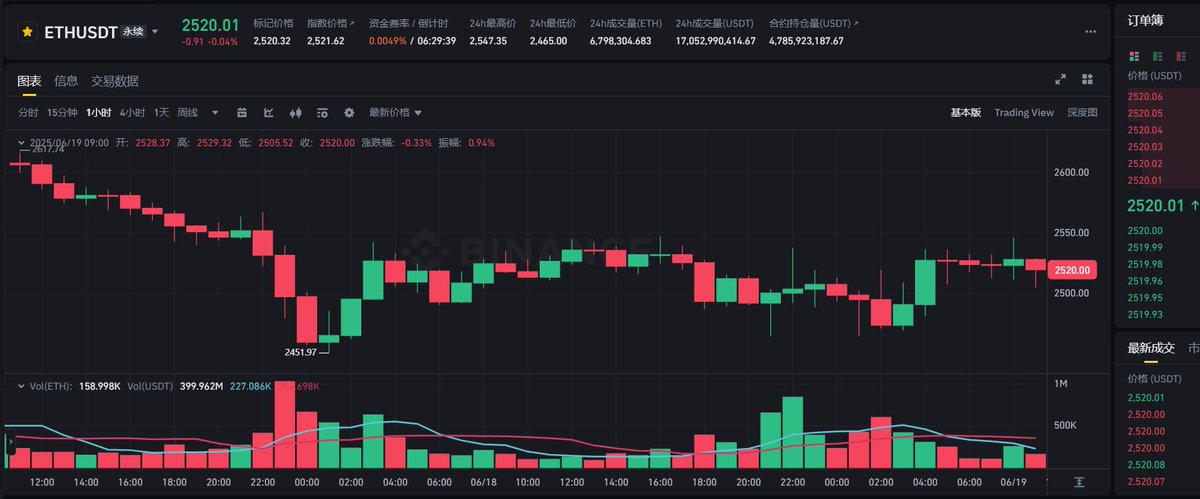Viewport: 1200px width, 499px height.
Task: Click the 2520.00 current price label on axis
Action: (1071, 269)
